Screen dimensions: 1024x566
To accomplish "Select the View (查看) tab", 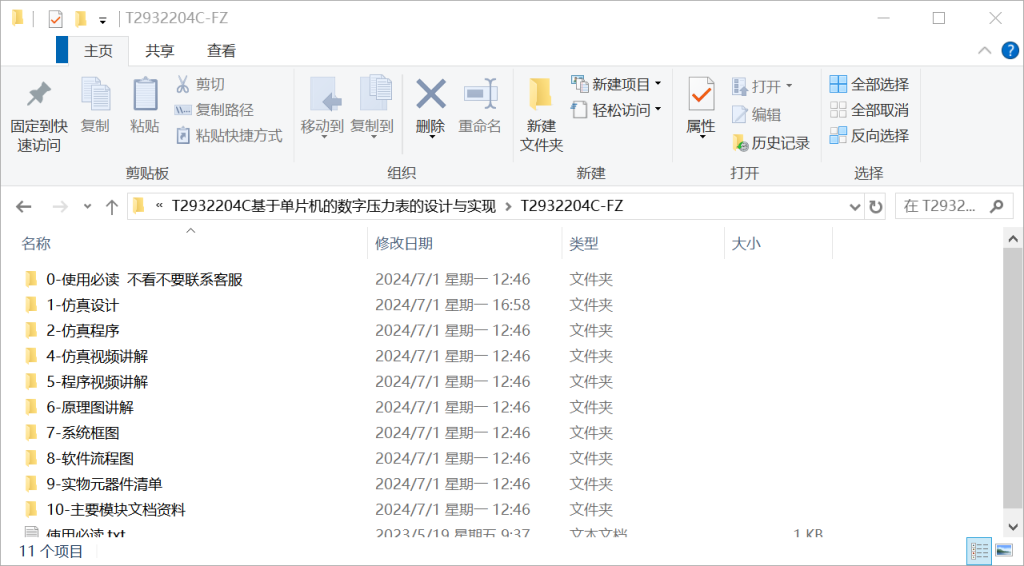I will [x=221, y=51].
